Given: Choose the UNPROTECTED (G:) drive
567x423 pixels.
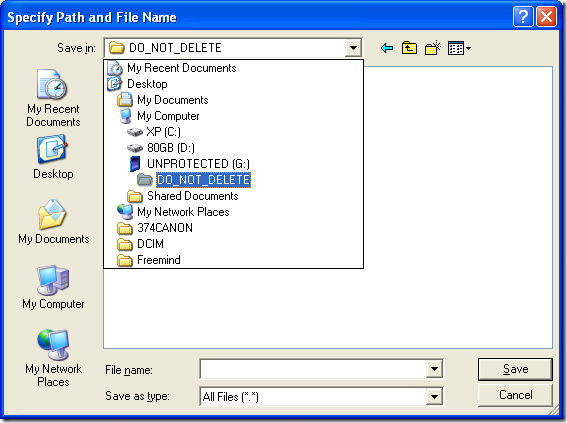Looking at the screenshot, I should [233, 164].
